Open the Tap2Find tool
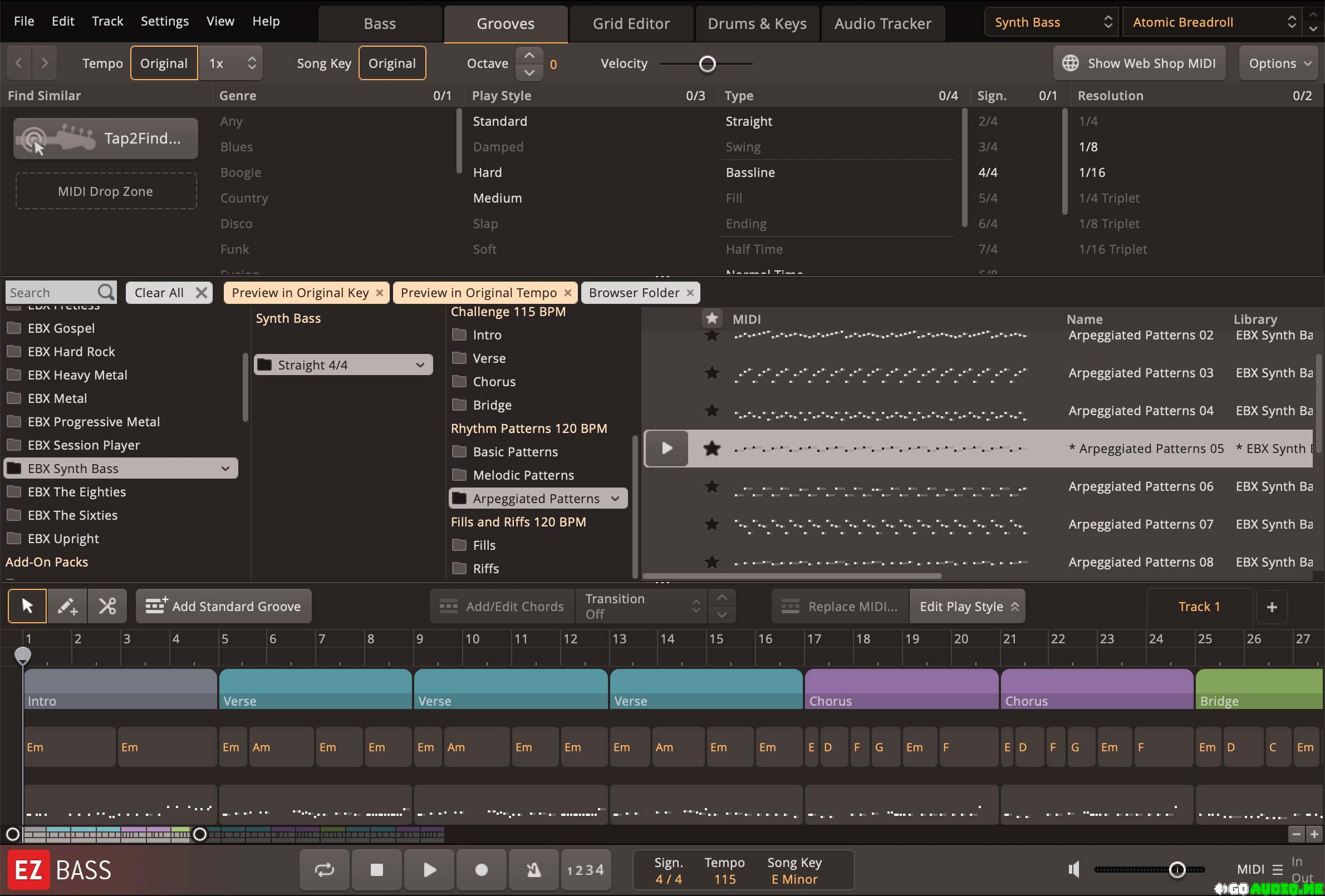 105,138
